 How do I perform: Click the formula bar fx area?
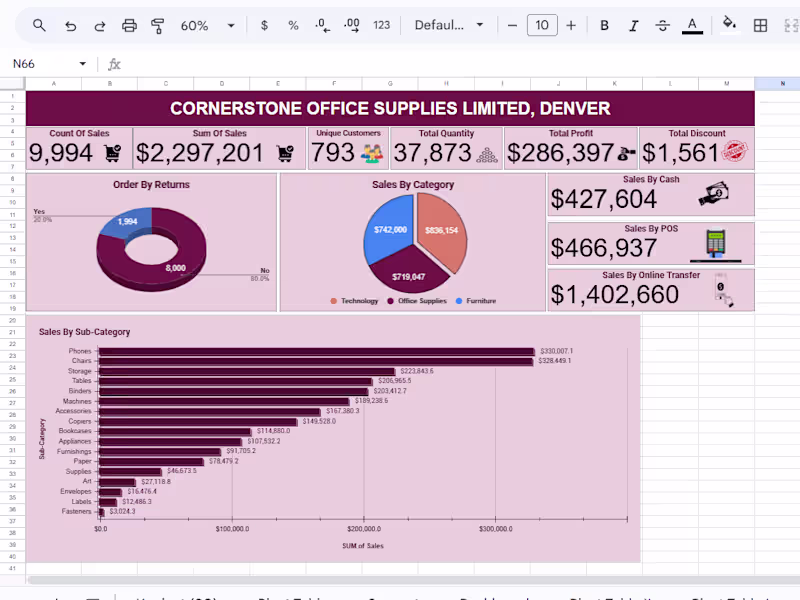point(114,64)
